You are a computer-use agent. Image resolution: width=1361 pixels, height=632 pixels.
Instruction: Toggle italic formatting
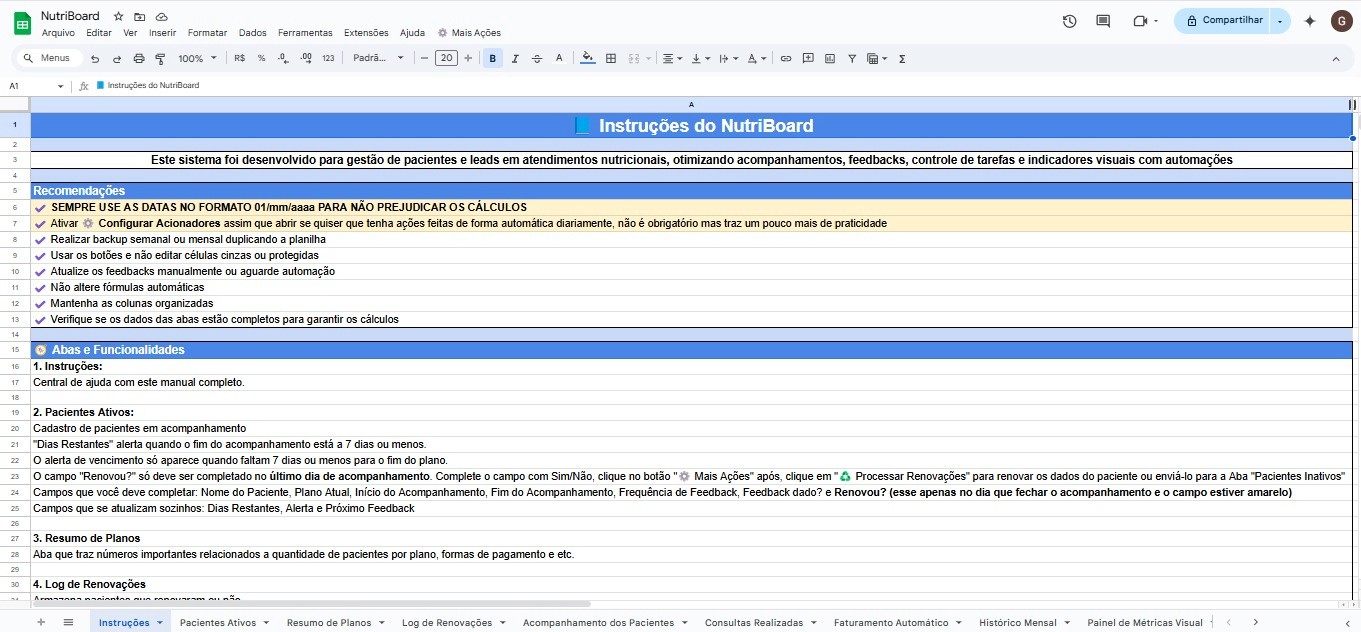pos(515,59)
